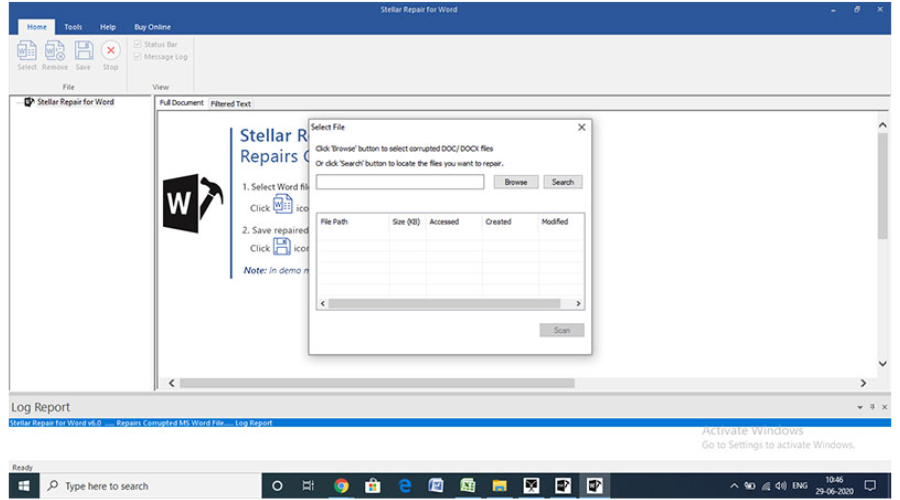900x500 pixels.
Task: Click the Modified column header
Action: pos(561,222)
